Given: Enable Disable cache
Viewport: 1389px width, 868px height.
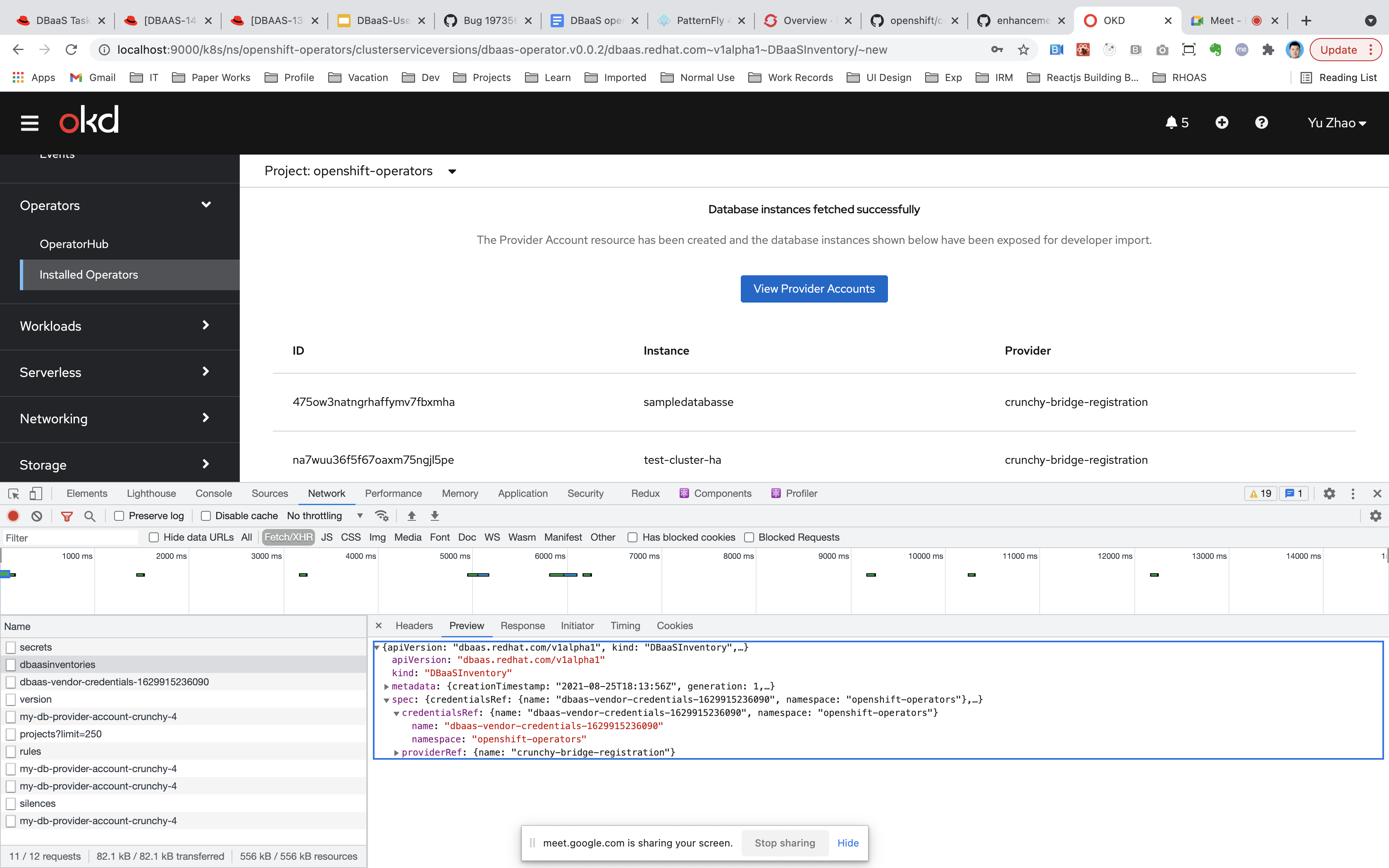Looking at the screenshot, I should point(205,515).
